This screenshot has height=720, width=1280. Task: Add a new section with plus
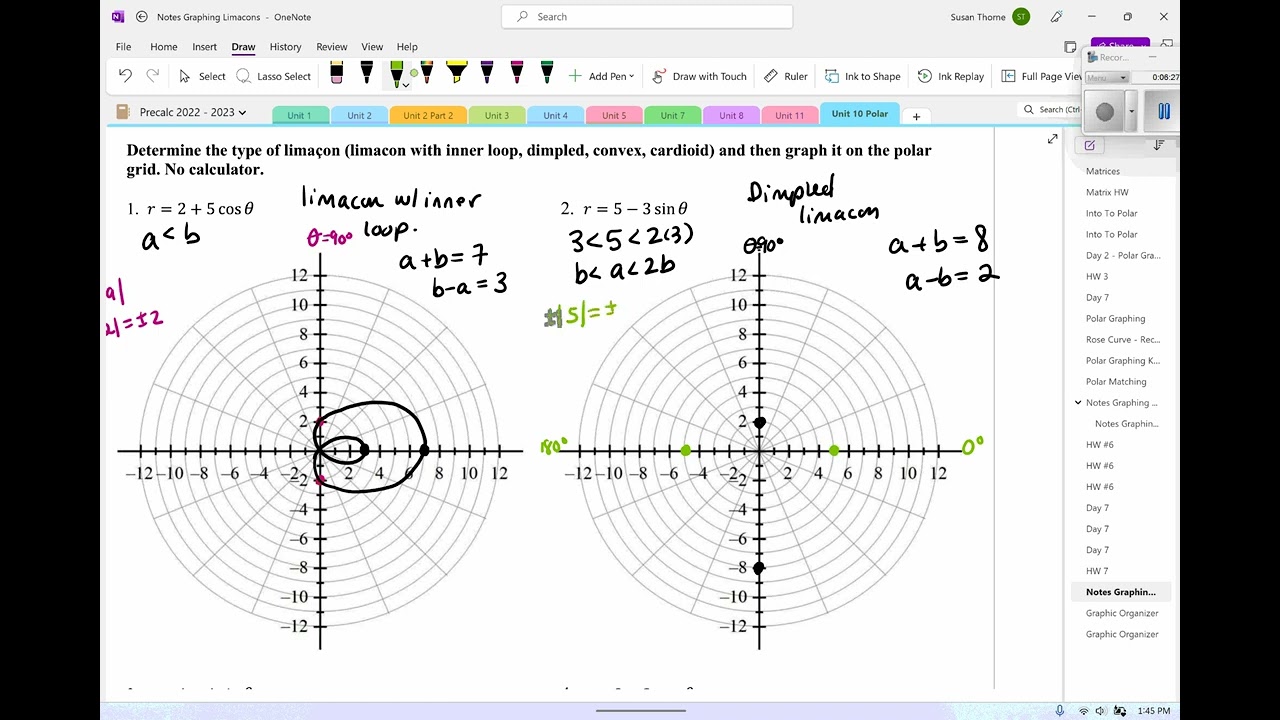click(916, 116)
